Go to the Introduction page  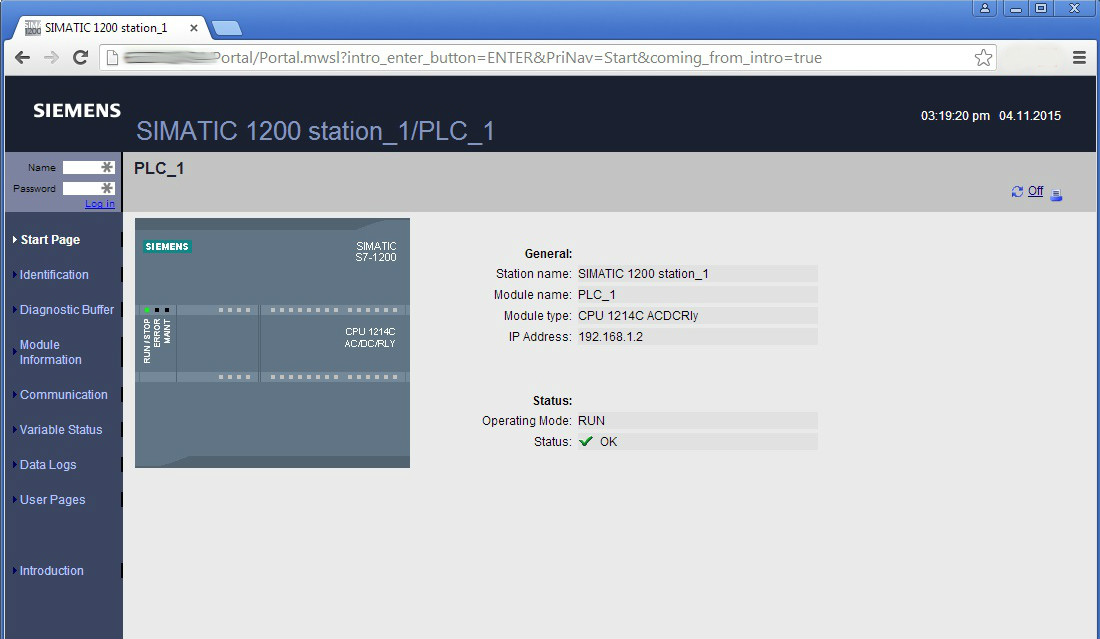point(51,571)
